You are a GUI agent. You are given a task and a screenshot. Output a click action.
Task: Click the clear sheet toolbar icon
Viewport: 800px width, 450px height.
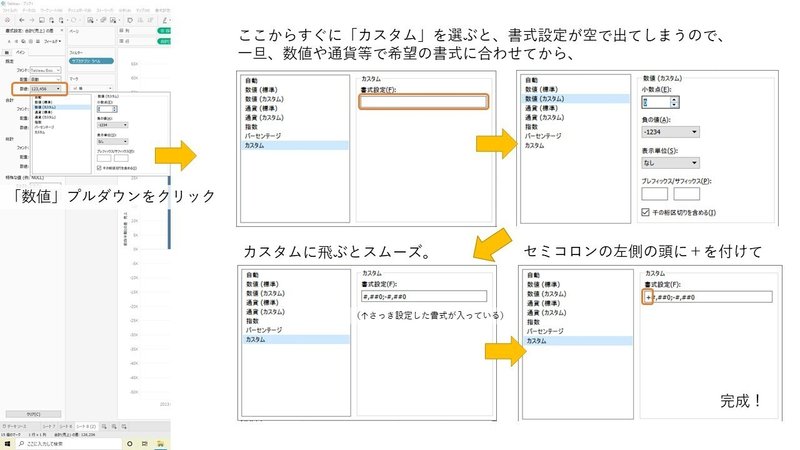click(x=113, y=20)
